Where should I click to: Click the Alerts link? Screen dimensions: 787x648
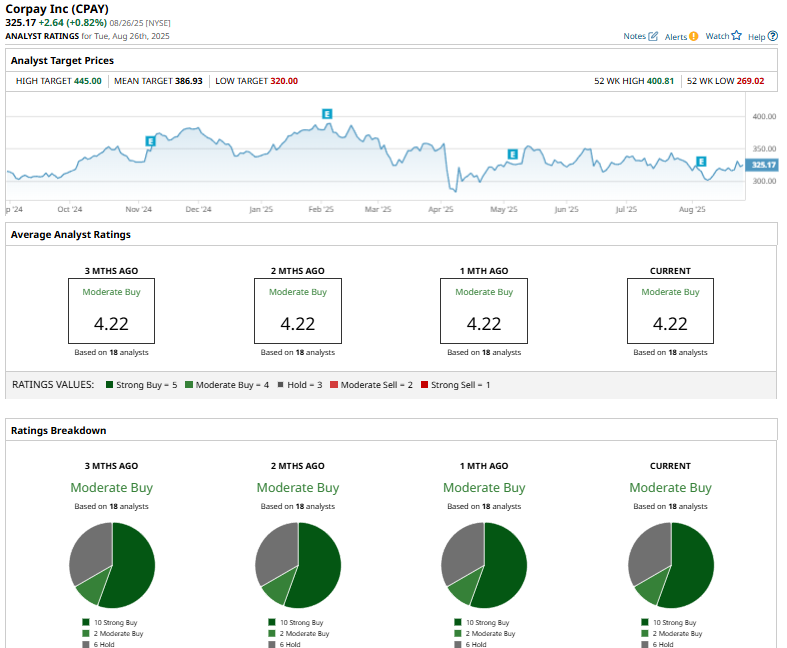[x=676, y=37]
